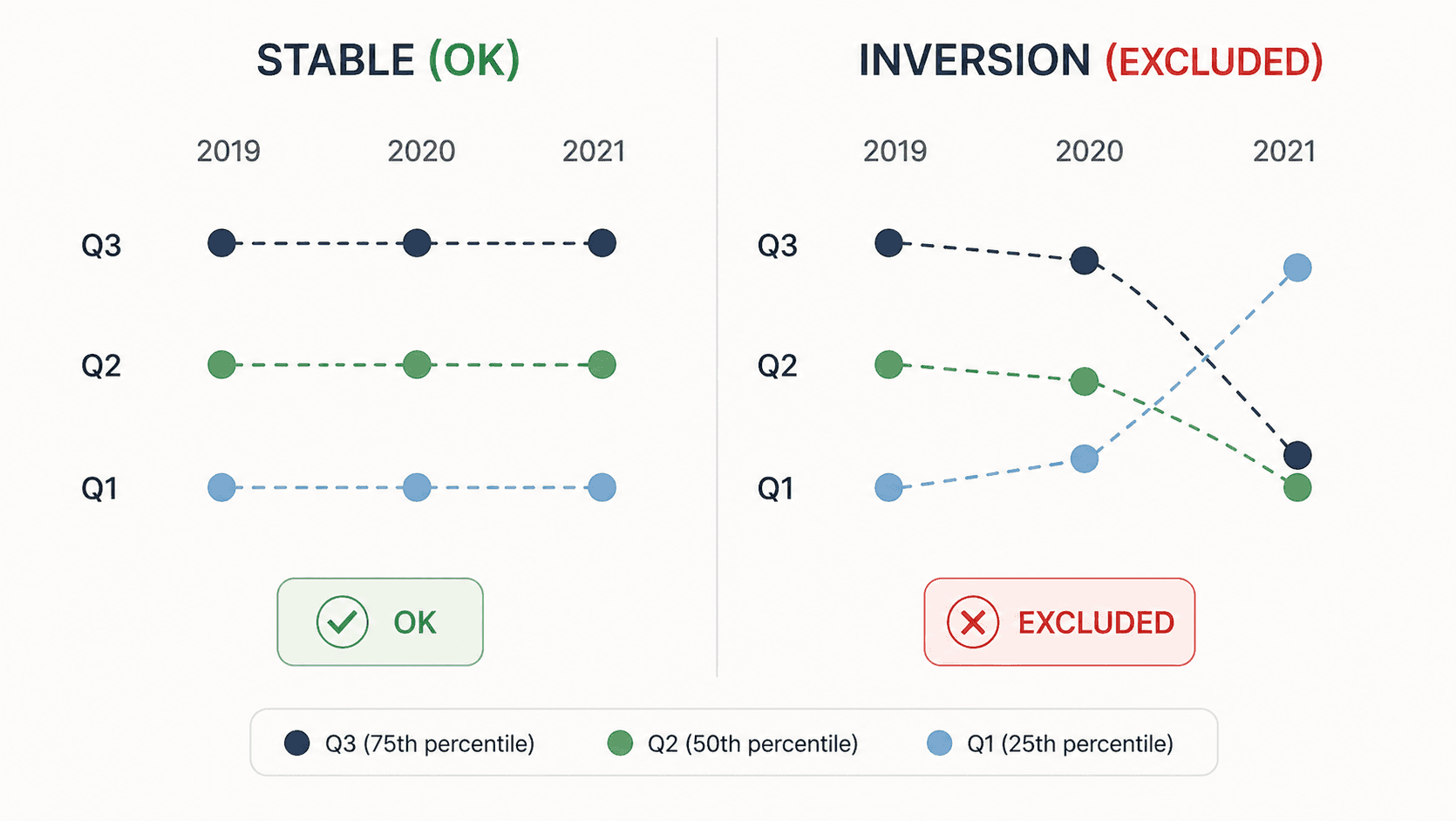Click the 2020 year label in Stable chart
Screen dimensions: 1456x821
pyautogui.click(x=421, y=152)
